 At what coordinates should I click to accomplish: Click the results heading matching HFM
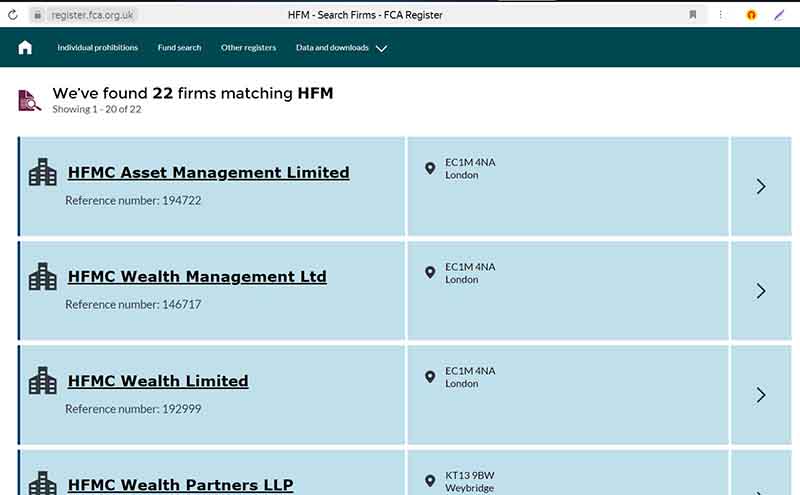click(193, 93)
